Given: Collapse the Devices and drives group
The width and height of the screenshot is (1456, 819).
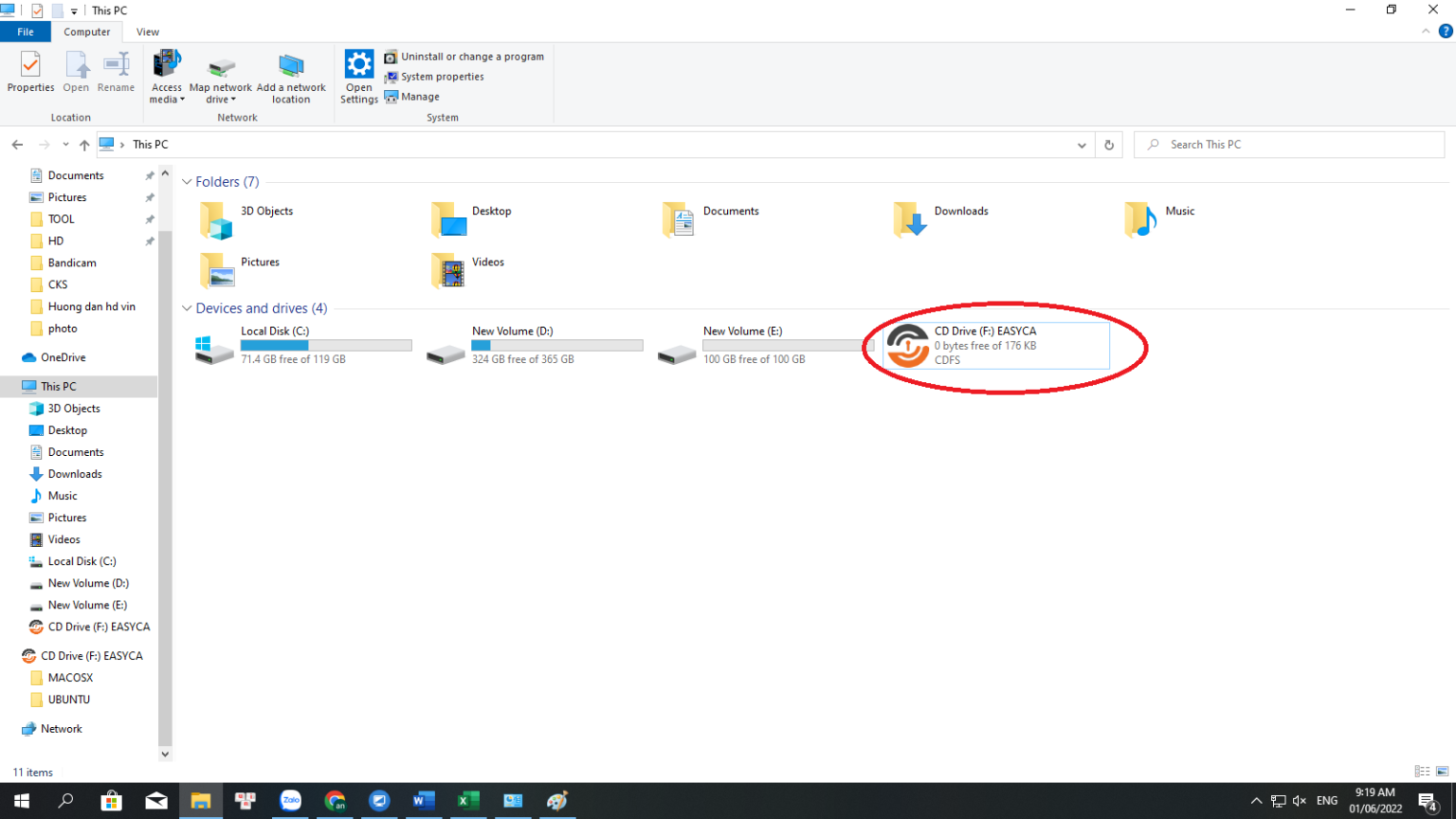Looking at the screenshot, I should coord(187,309).
